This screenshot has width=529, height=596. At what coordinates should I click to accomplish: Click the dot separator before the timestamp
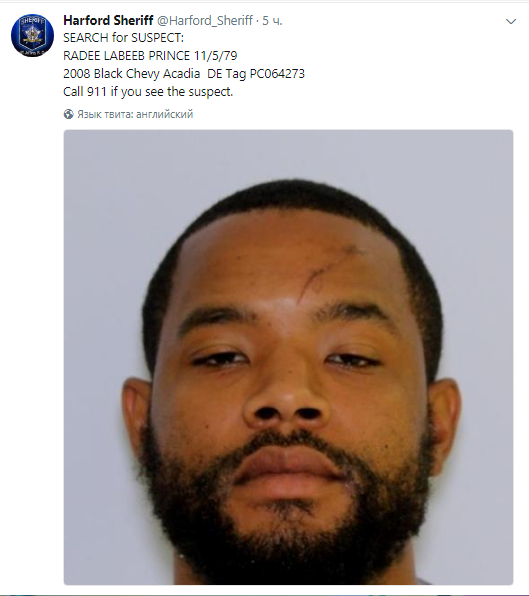258,21
